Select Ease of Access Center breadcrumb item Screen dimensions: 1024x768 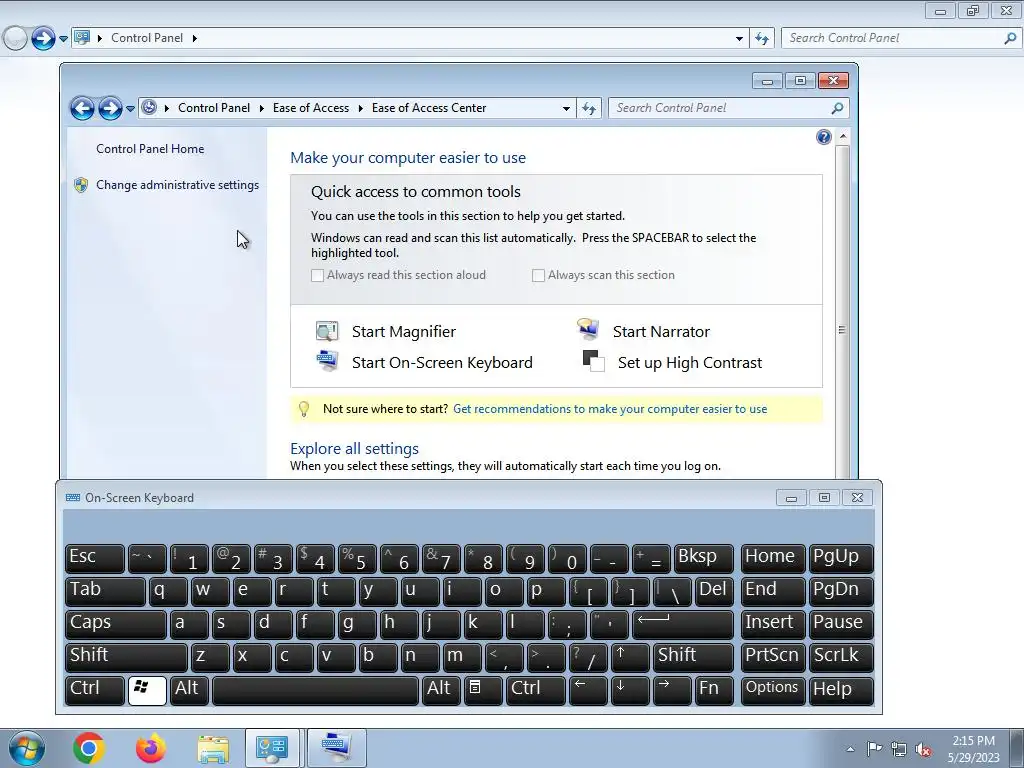[429, 108]
